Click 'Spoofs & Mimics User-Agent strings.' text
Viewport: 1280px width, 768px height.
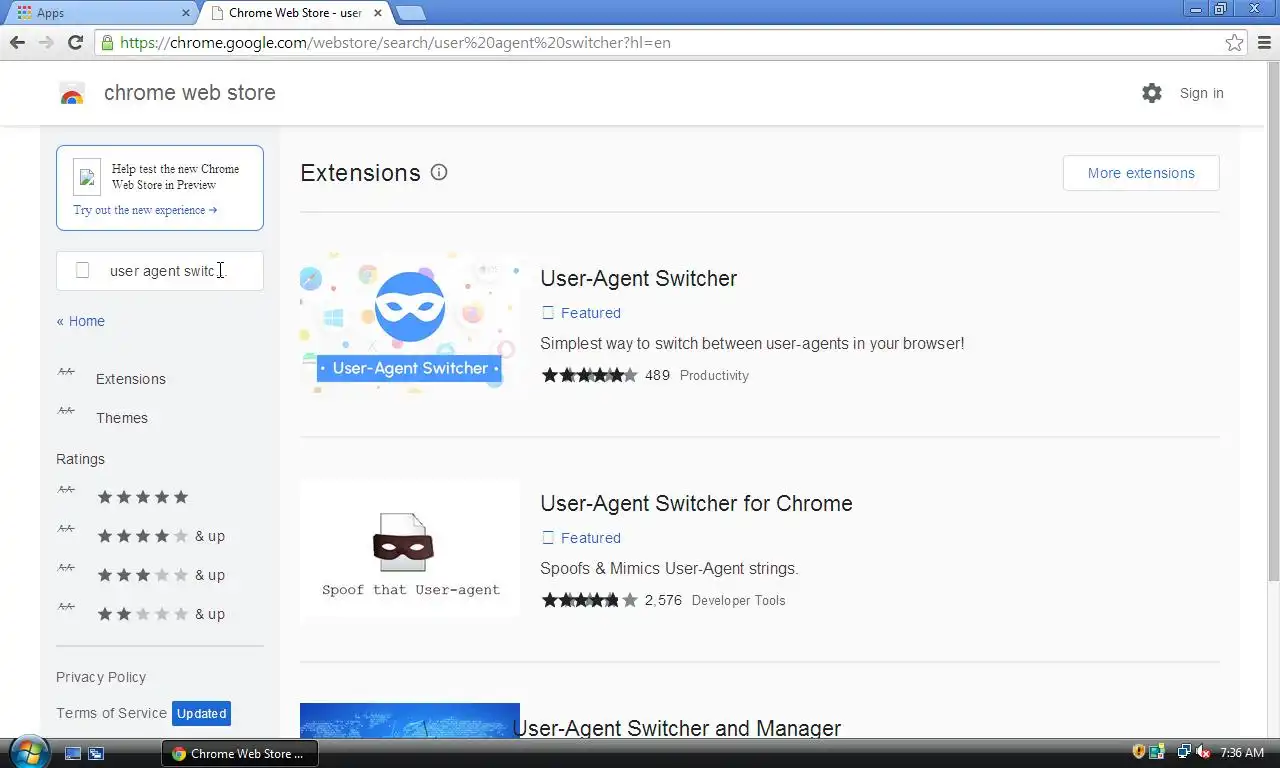point(669,568)
